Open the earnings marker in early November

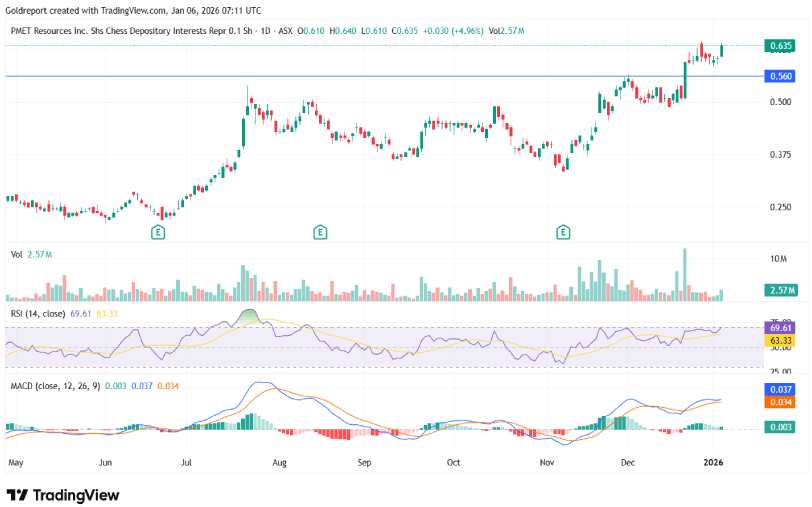click(x=564, y=232)
